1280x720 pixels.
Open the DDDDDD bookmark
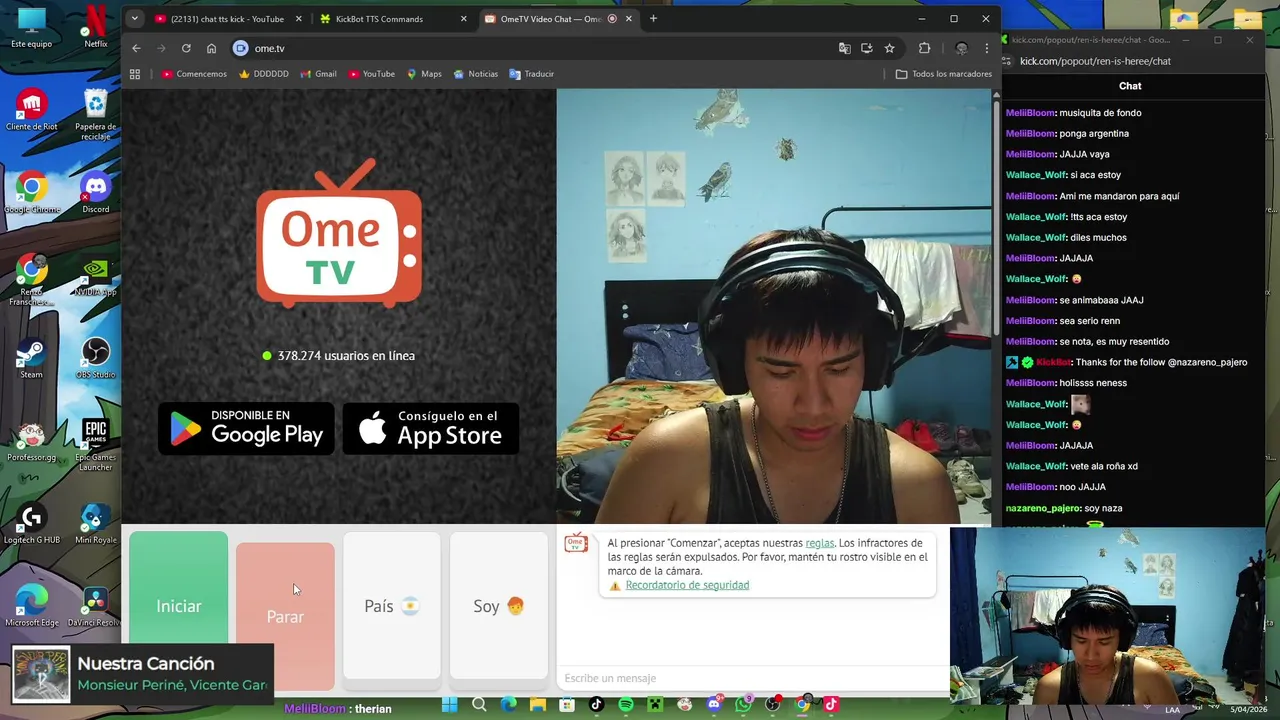coord(264,74)
